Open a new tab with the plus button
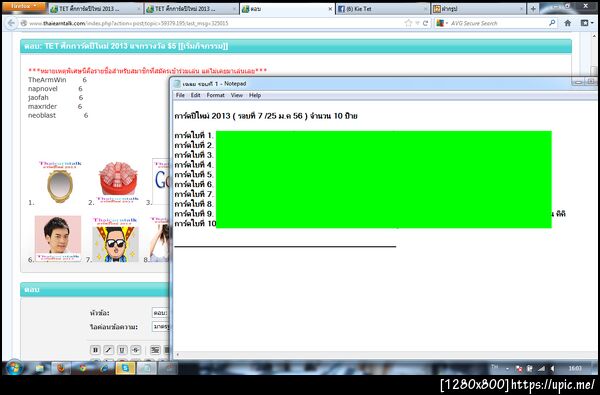The height and width of the screenshot is (395, 600). click(533, 8)
